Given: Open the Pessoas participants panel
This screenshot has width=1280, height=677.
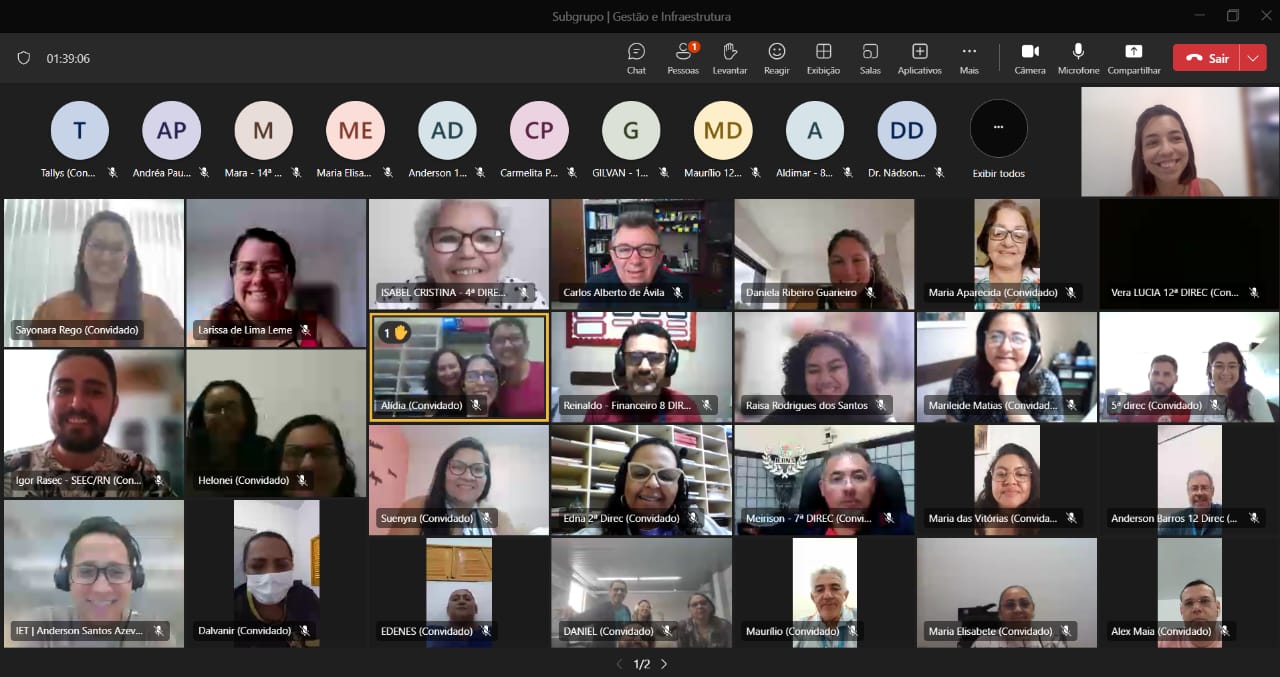Looking at the screenshot, I should coord(683,58).
